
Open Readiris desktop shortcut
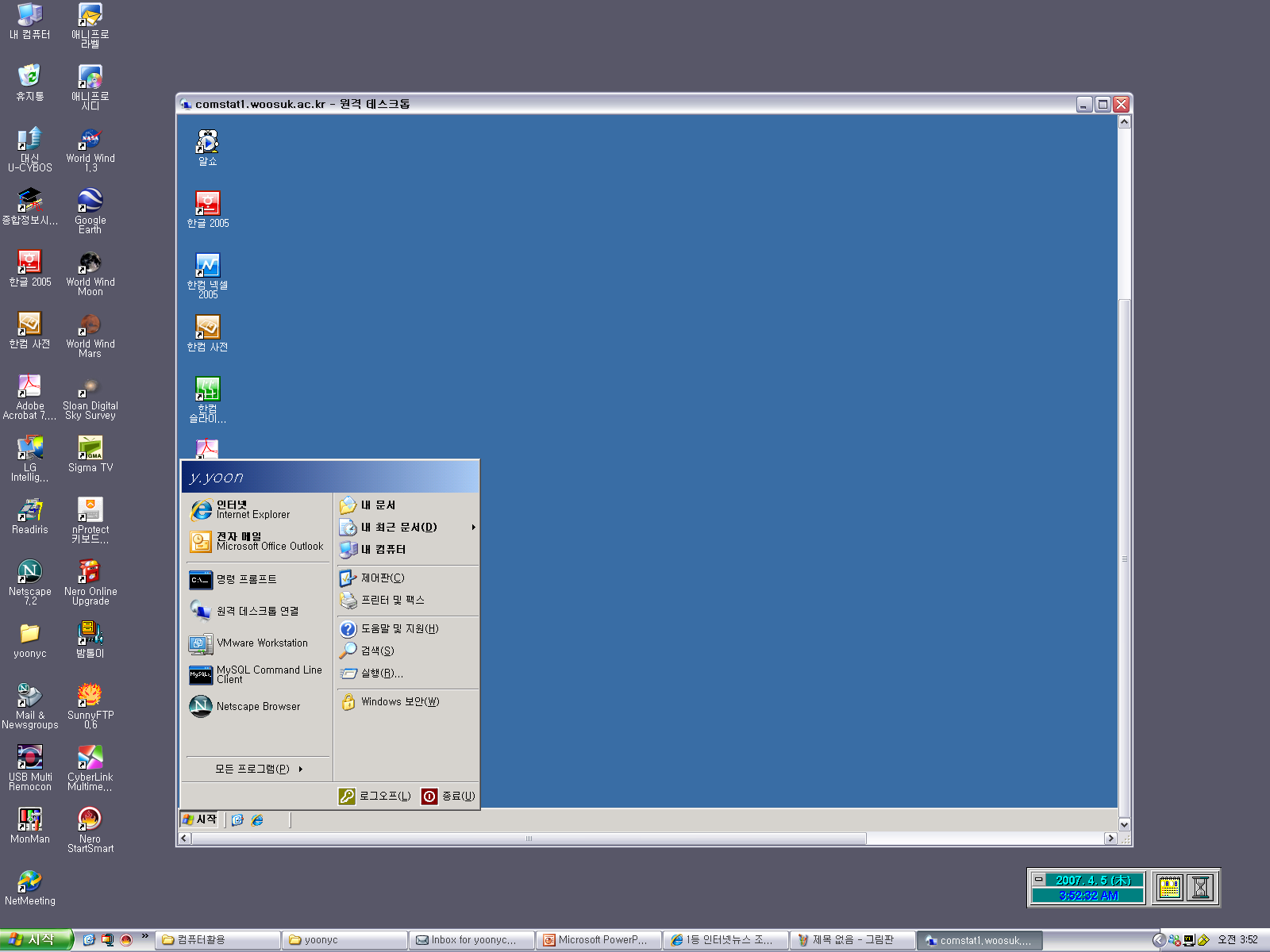click(30, 516)
